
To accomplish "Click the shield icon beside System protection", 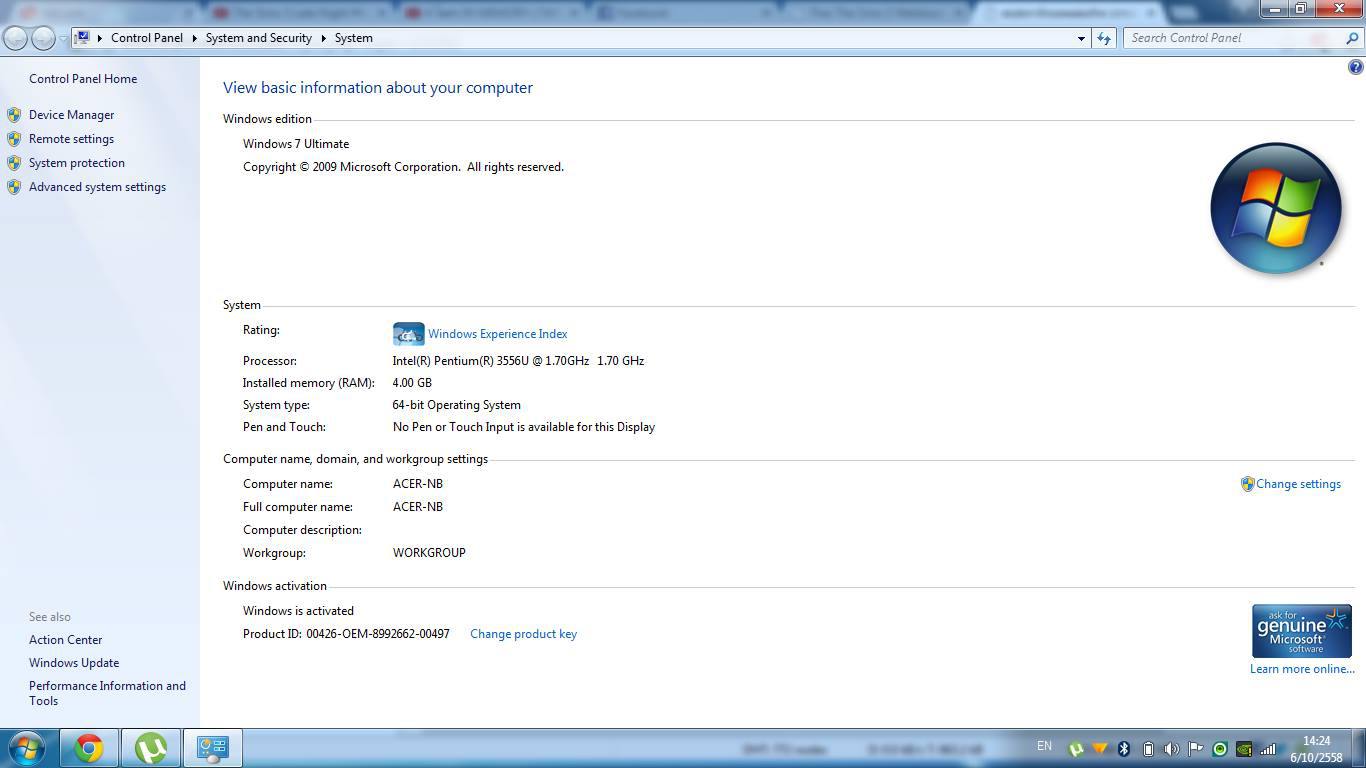I will coord(14,163).
